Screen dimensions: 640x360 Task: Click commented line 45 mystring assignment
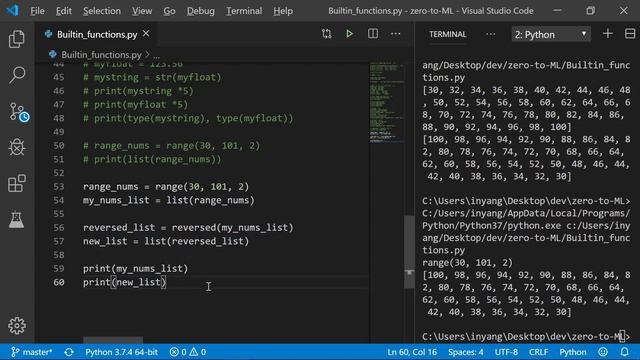click(152, 77)
